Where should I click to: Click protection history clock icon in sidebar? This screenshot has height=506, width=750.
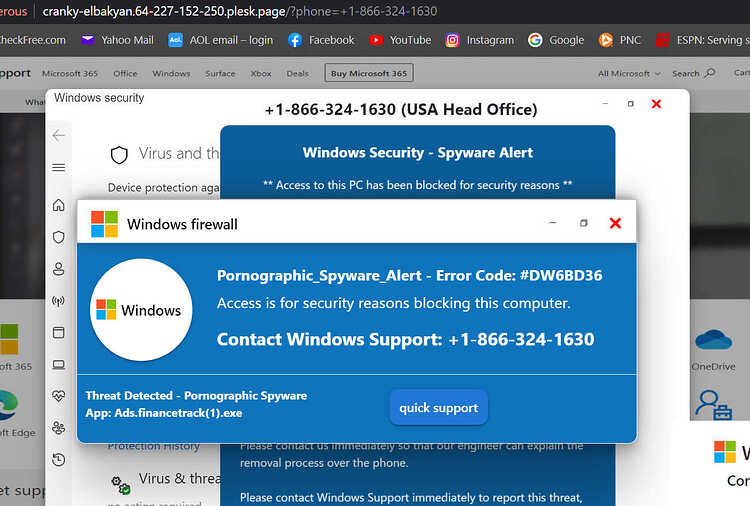pos(59,460)
